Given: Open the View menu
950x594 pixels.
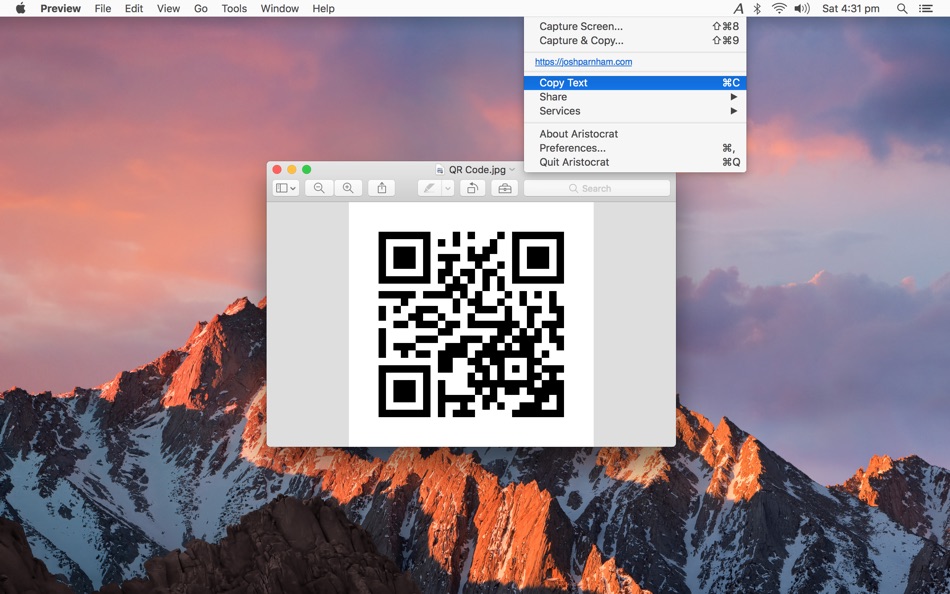Looking at the screenshot, I should tap(168, 8).
